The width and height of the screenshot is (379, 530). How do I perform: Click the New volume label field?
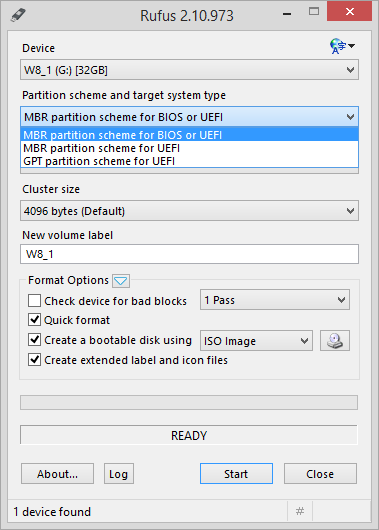[x=189, y=254]
